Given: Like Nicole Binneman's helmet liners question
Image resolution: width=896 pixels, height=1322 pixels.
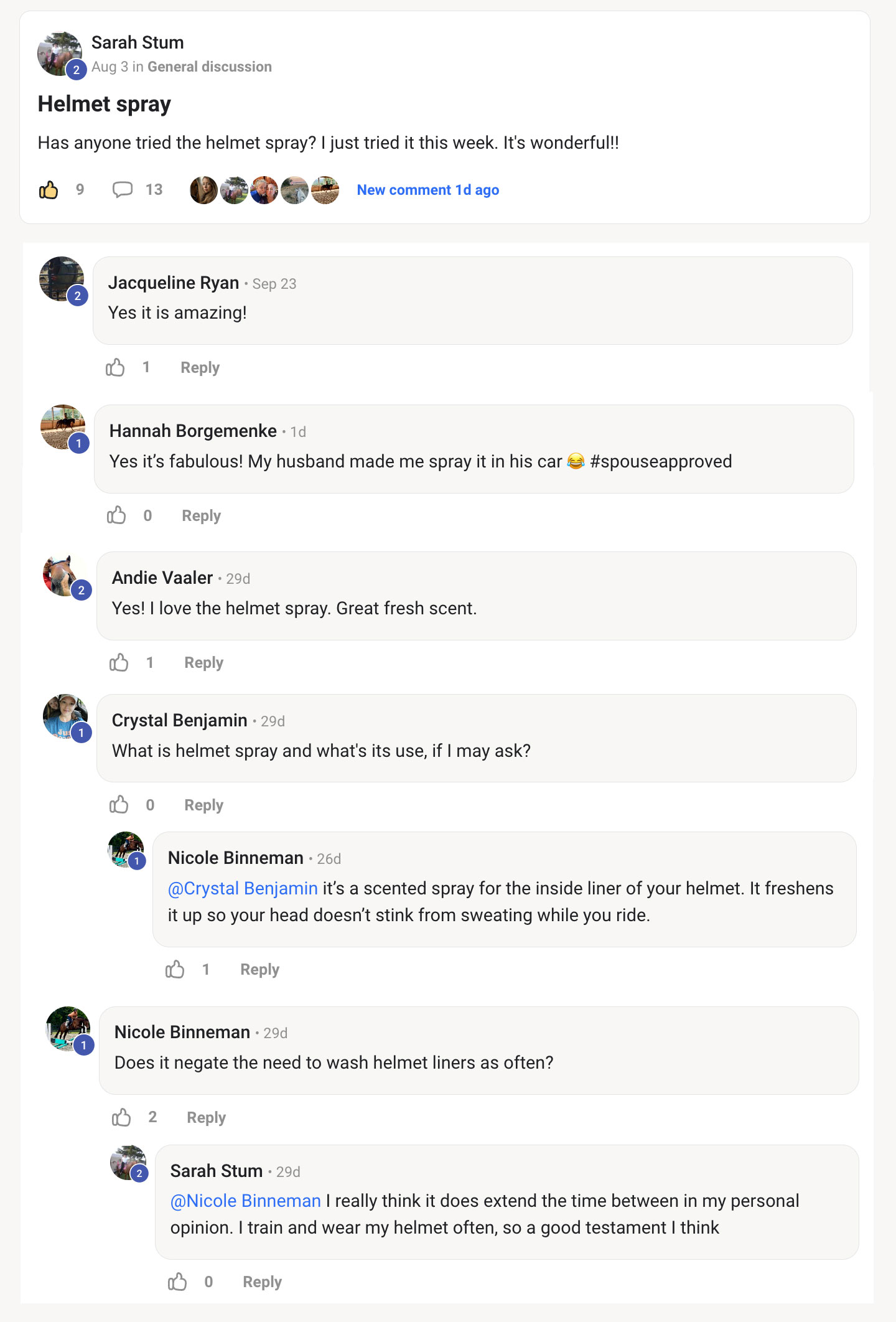Looking at the screenshot, I should point(121,1118).
